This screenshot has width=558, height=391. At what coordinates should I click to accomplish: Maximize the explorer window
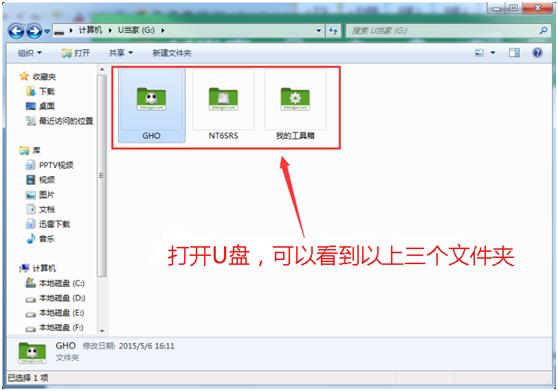[x=513, y=8]
